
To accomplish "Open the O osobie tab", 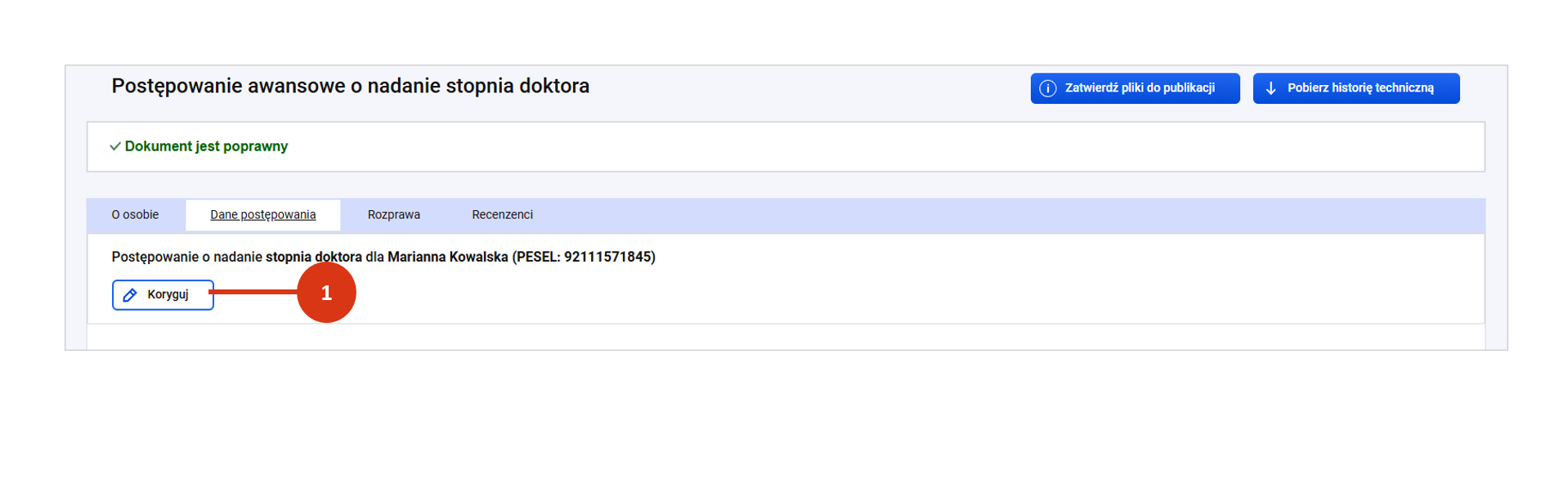I will [136, 215].
